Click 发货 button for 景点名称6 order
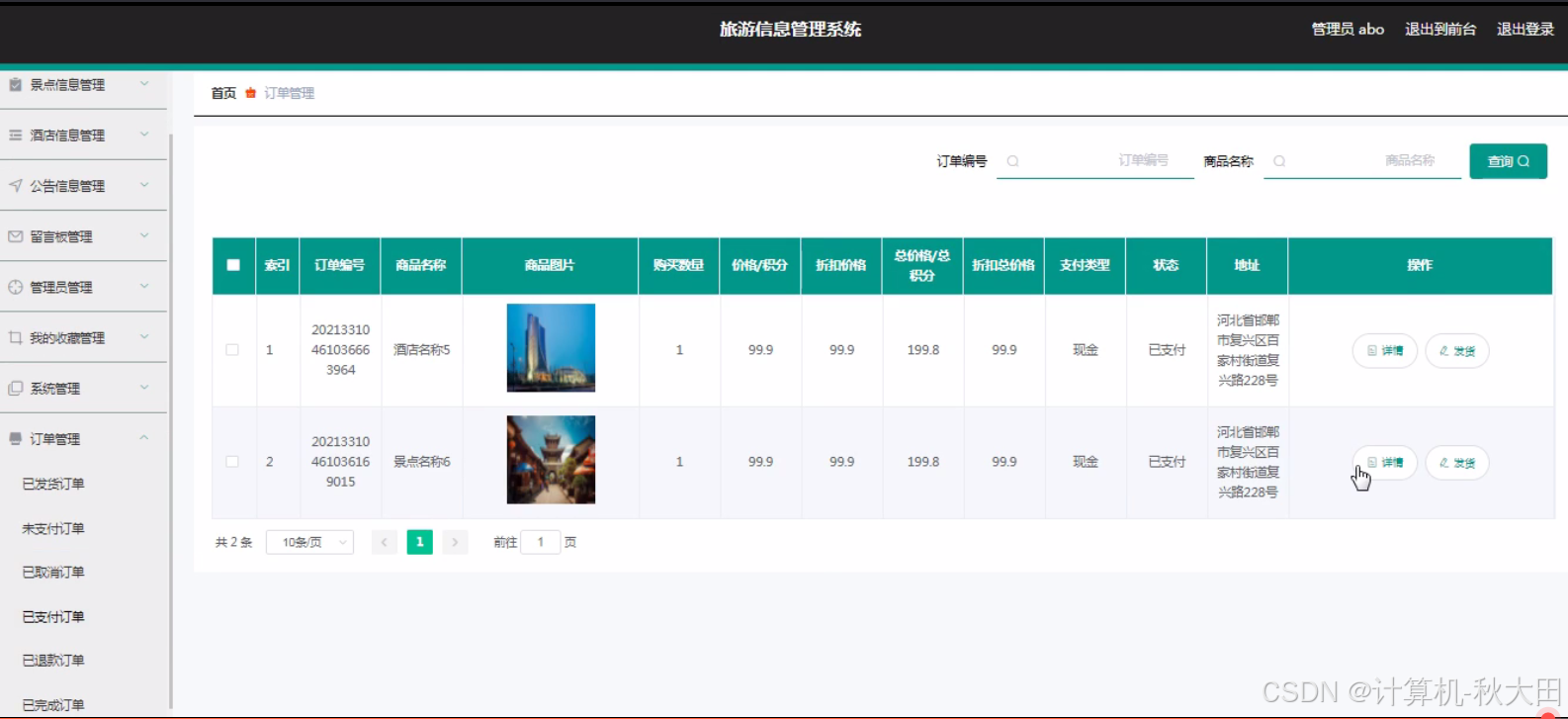This screenshot has width=1568, height=719. click(x=1457, y=463)
